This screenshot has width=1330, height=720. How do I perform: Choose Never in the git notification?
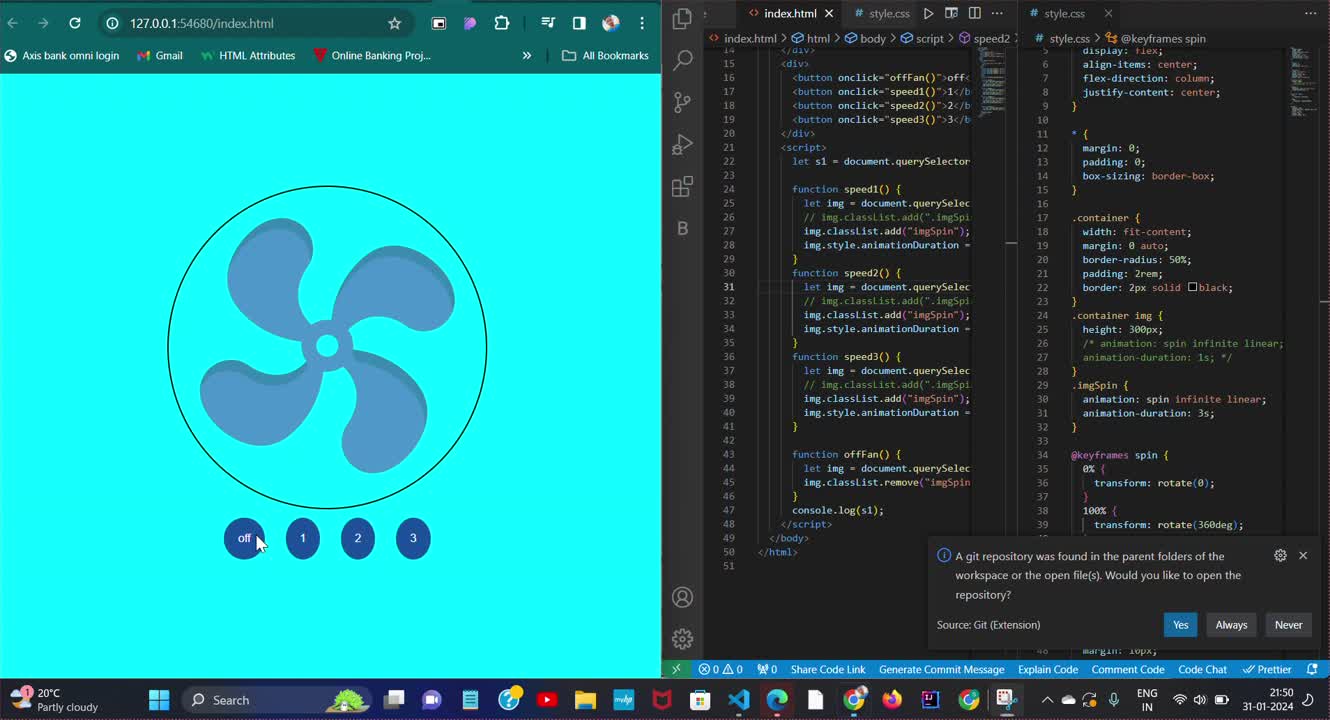point(1288,625)
